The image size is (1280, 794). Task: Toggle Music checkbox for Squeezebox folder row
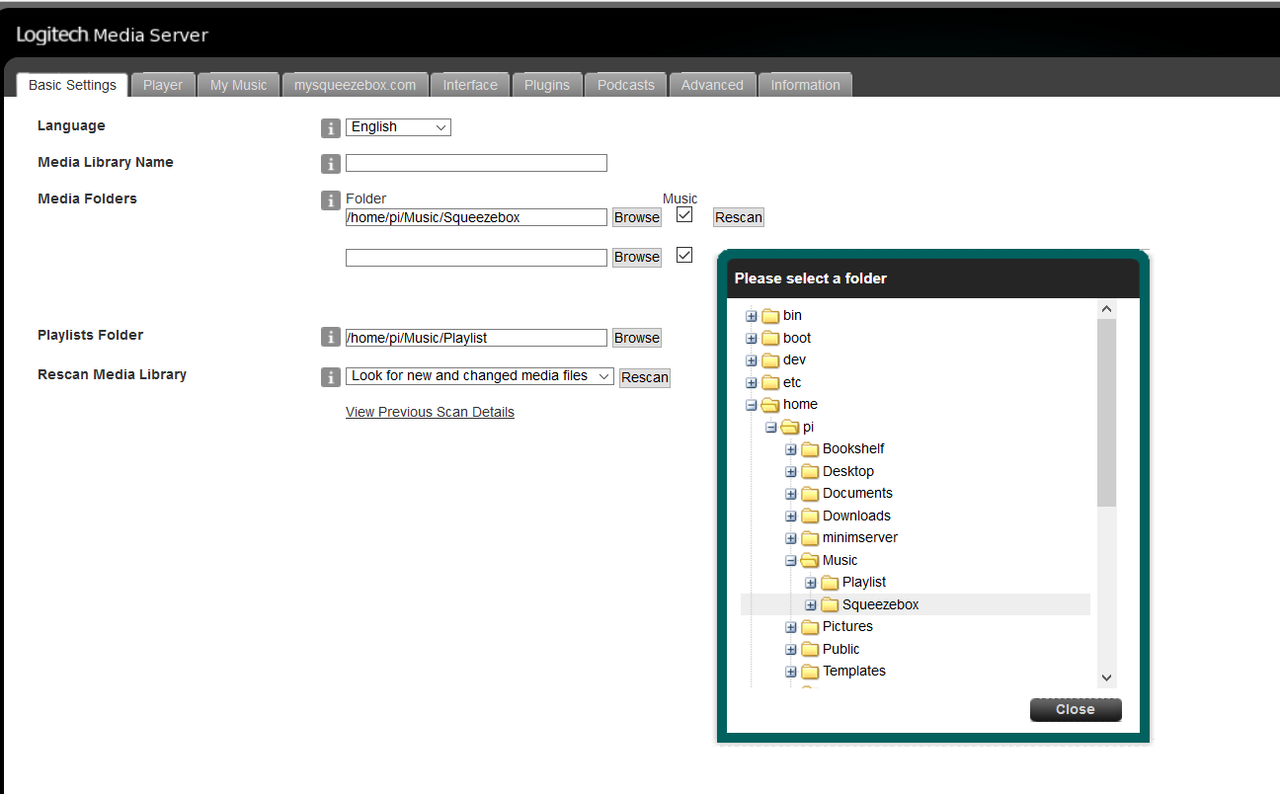tap(684, 215)
